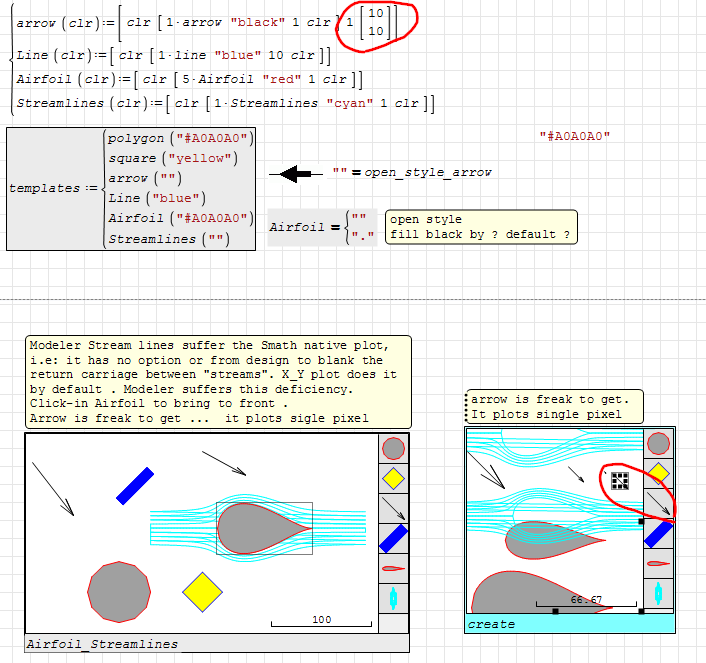
Task: Pick the yellow square template in Airfoil_Streamlines palette
Action: pos(394,478)
